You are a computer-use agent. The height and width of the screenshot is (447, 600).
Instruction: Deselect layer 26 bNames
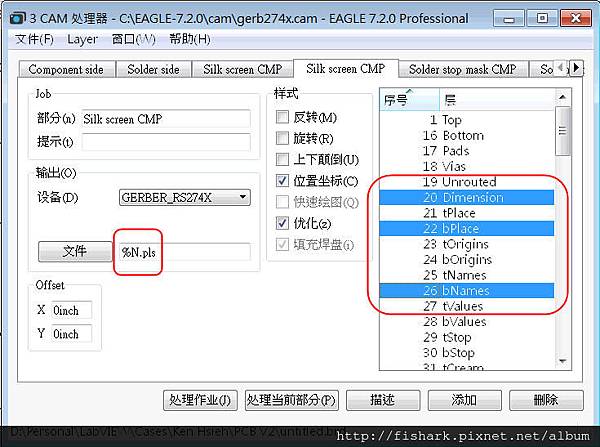(x=467, y=290)
